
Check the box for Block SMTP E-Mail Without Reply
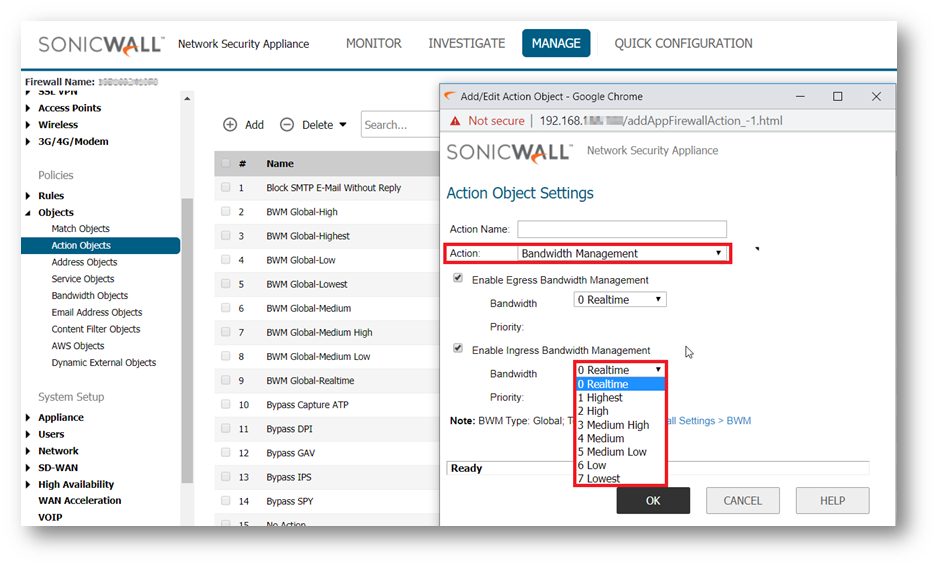[226, 187]
